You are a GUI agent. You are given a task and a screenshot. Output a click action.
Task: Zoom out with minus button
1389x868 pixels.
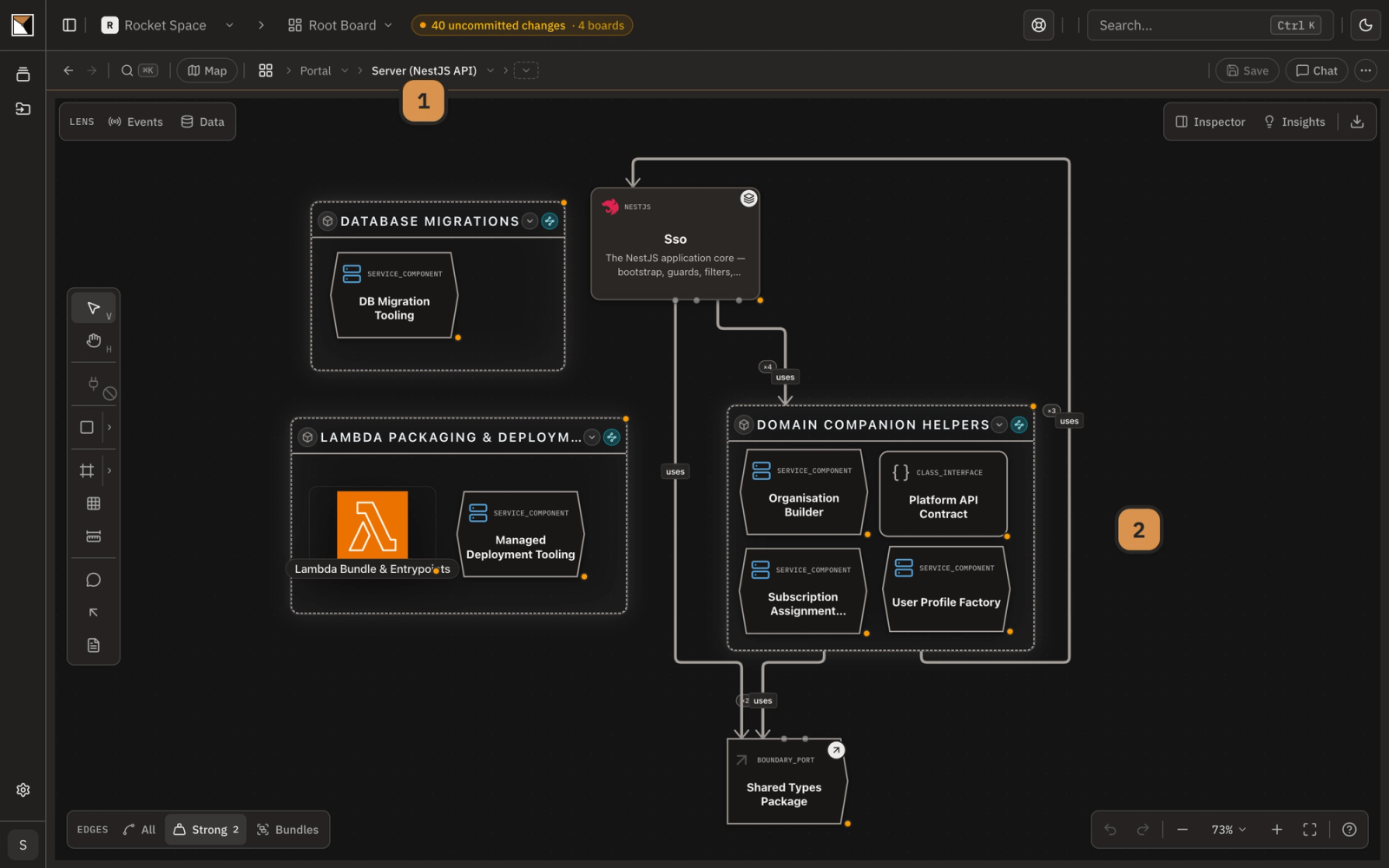[1182, 830]
